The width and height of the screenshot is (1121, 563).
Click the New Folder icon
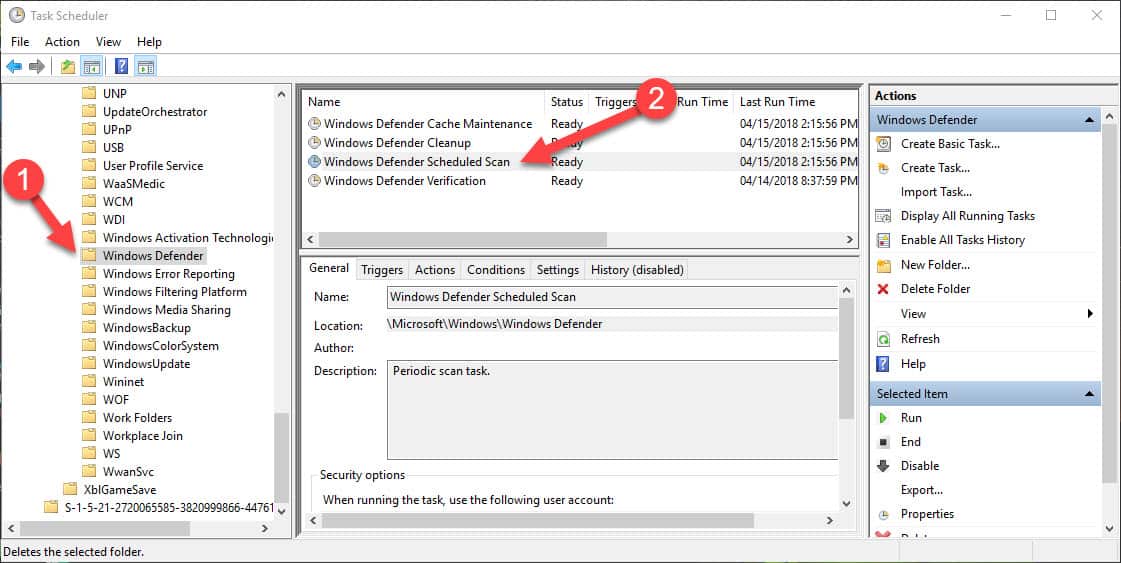(884, 265)
